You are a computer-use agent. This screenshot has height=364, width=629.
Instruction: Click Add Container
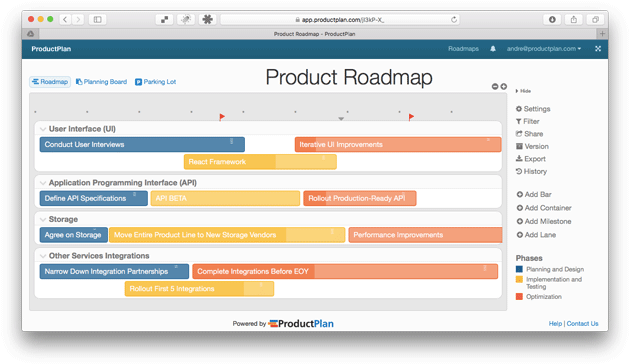[x=544, y=208]
